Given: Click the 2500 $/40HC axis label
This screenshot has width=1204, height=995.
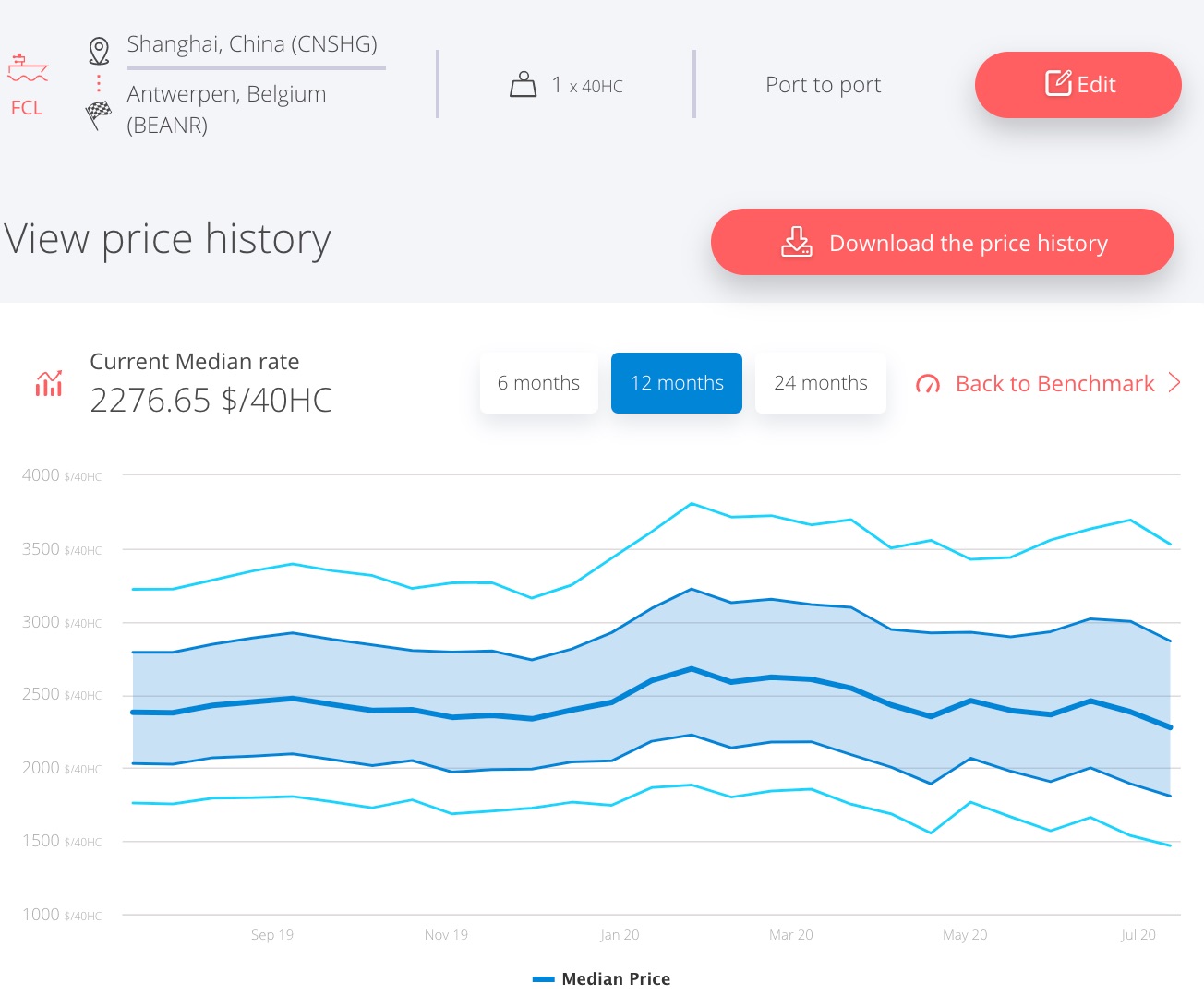Looking at the screenshot, I should (62, 694).
